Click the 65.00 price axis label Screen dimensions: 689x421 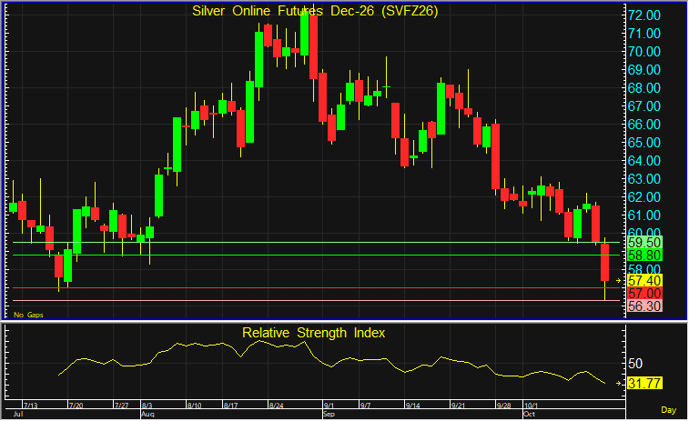point(644,143)
